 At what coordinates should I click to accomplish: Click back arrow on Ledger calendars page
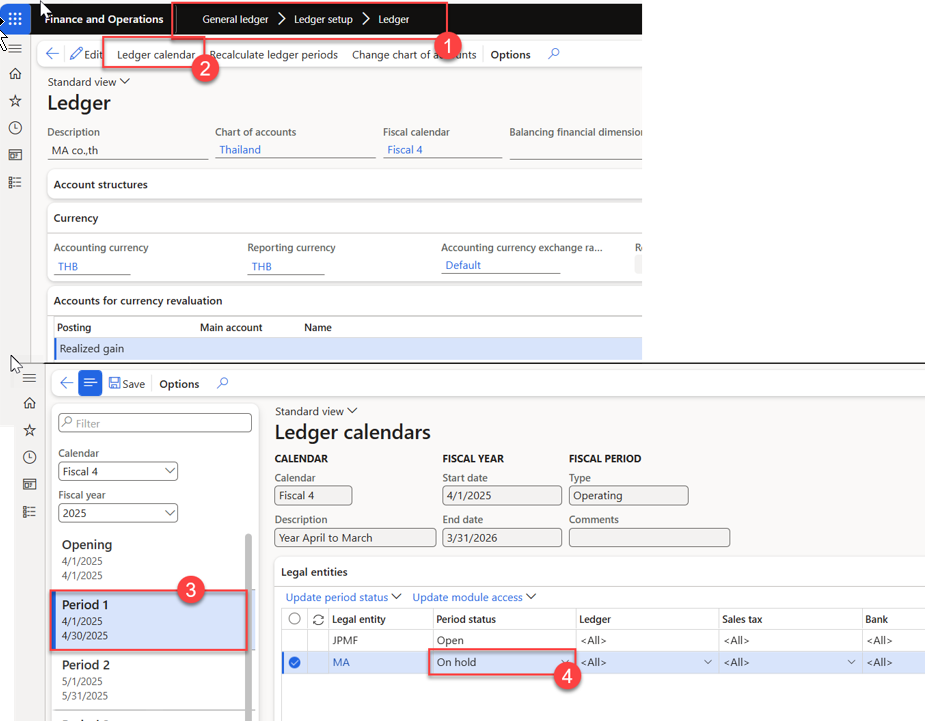point(67,383)
